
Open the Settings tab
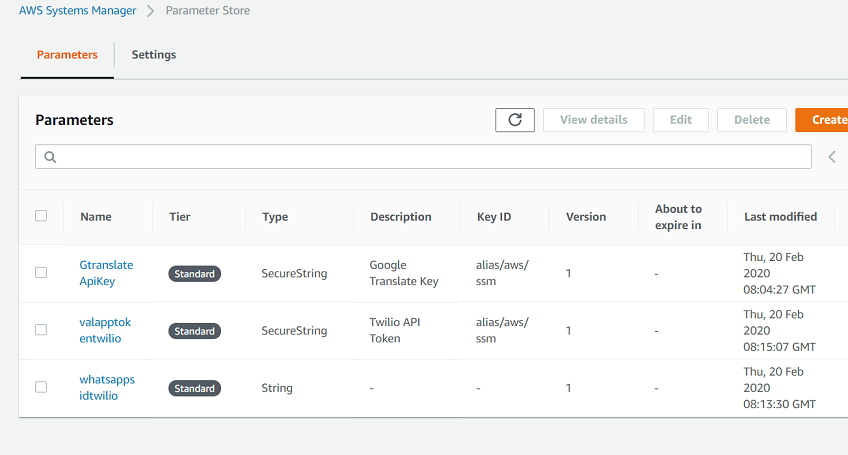154,55
